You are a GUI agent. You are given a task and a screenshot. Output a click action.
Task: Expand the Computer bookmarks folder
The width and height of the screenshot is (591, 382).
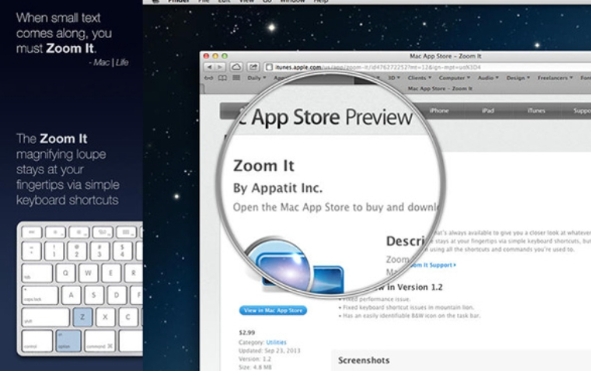pyautogui.click(x=454, y=78)
